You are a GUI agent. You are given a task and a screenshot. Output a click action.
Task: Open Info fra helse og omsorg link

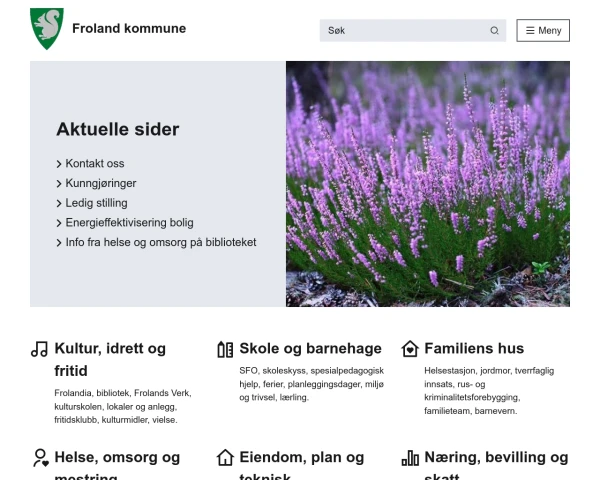tap(161, 242)
